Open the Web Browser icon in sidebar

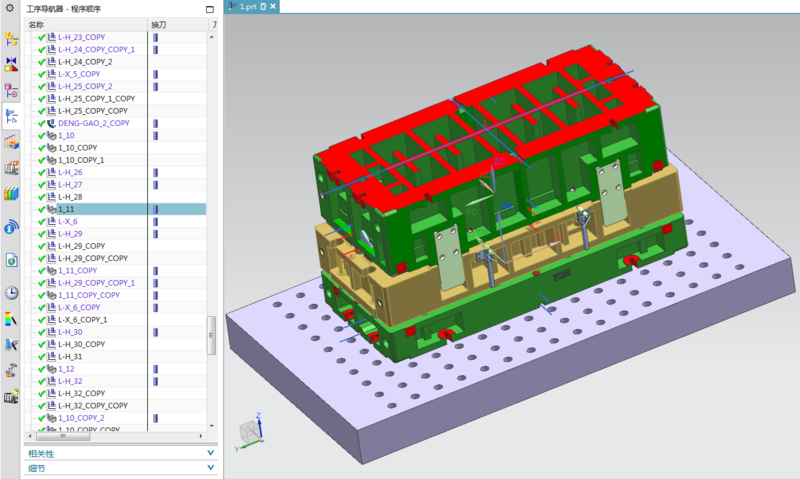click(x=12, y=260)
